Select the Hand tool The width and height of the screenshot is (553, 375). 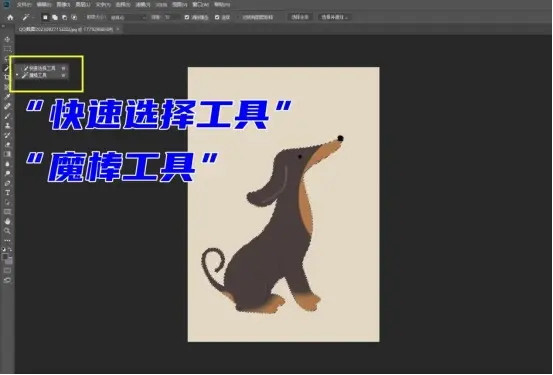[7, 221]
